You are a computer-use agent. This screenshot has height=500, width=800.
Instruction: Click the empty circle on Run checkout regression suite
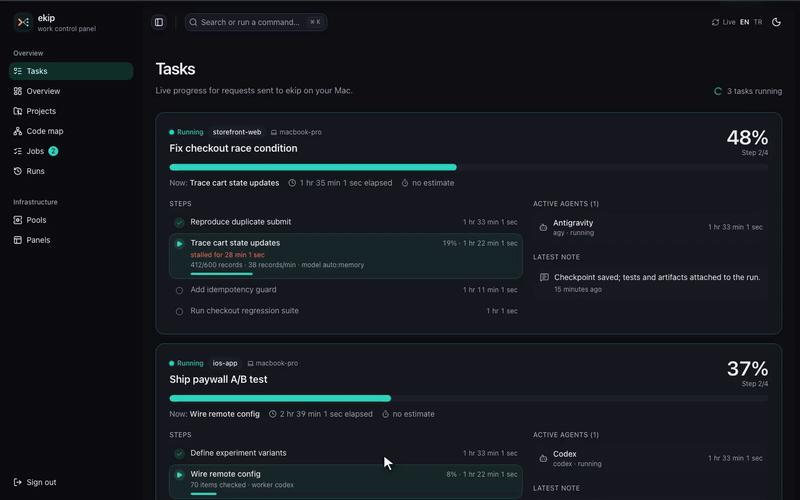pyautogui.click(x=179, y=311)
